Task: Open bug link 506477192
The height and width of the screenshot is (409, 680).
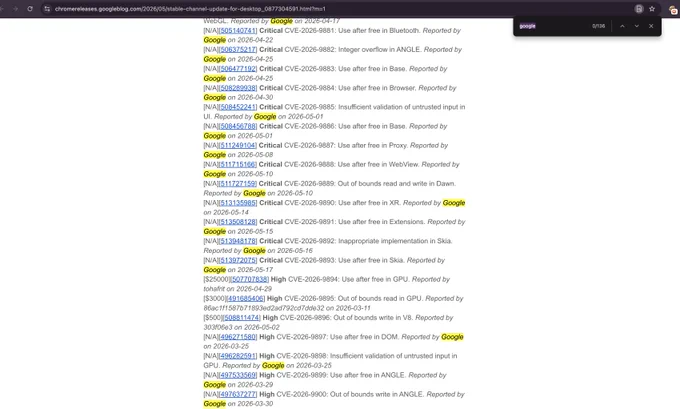Action: pyautogui.click(x=238, y=69)
